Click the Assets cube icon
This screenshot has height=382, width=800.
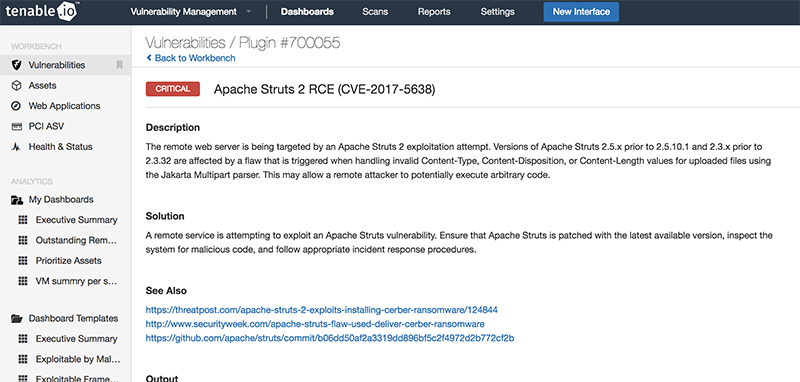coord(17,86)
